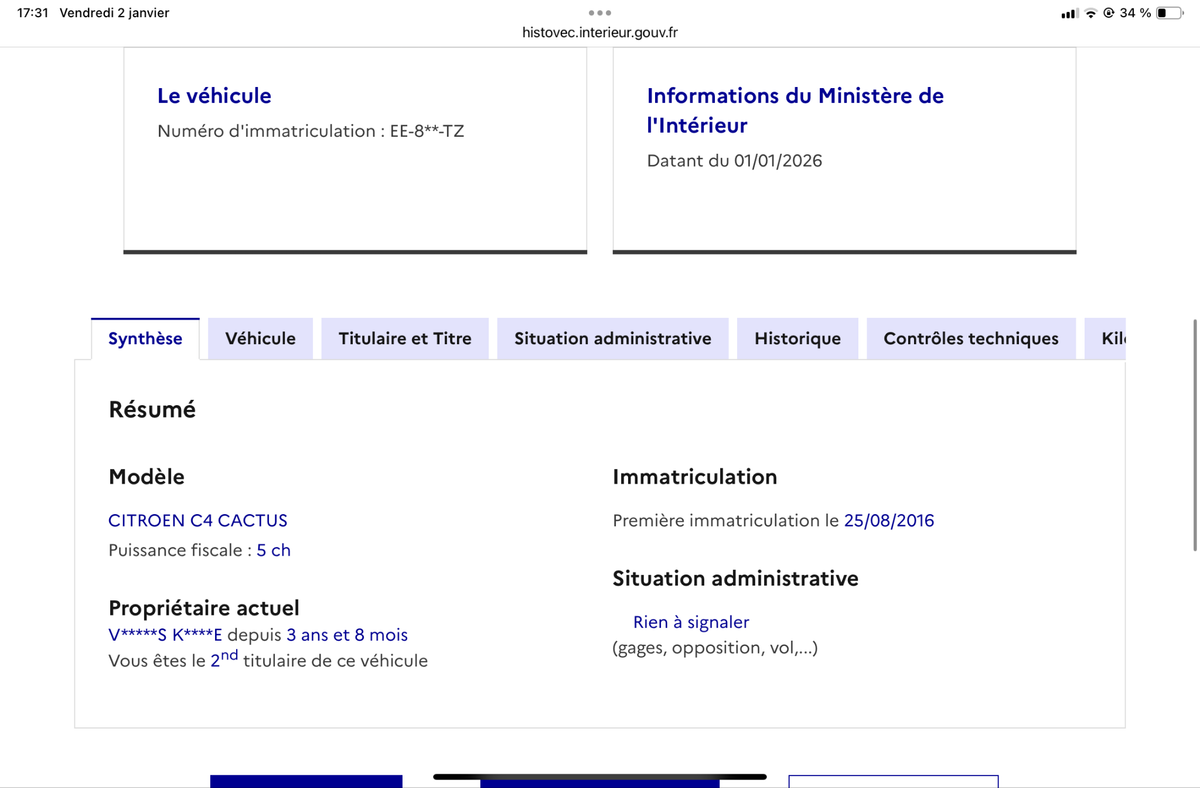Open the Titulaire et Titre tab
This screenshot has width=1200, height=788.
pyautogui.click(x=404, y=338)
